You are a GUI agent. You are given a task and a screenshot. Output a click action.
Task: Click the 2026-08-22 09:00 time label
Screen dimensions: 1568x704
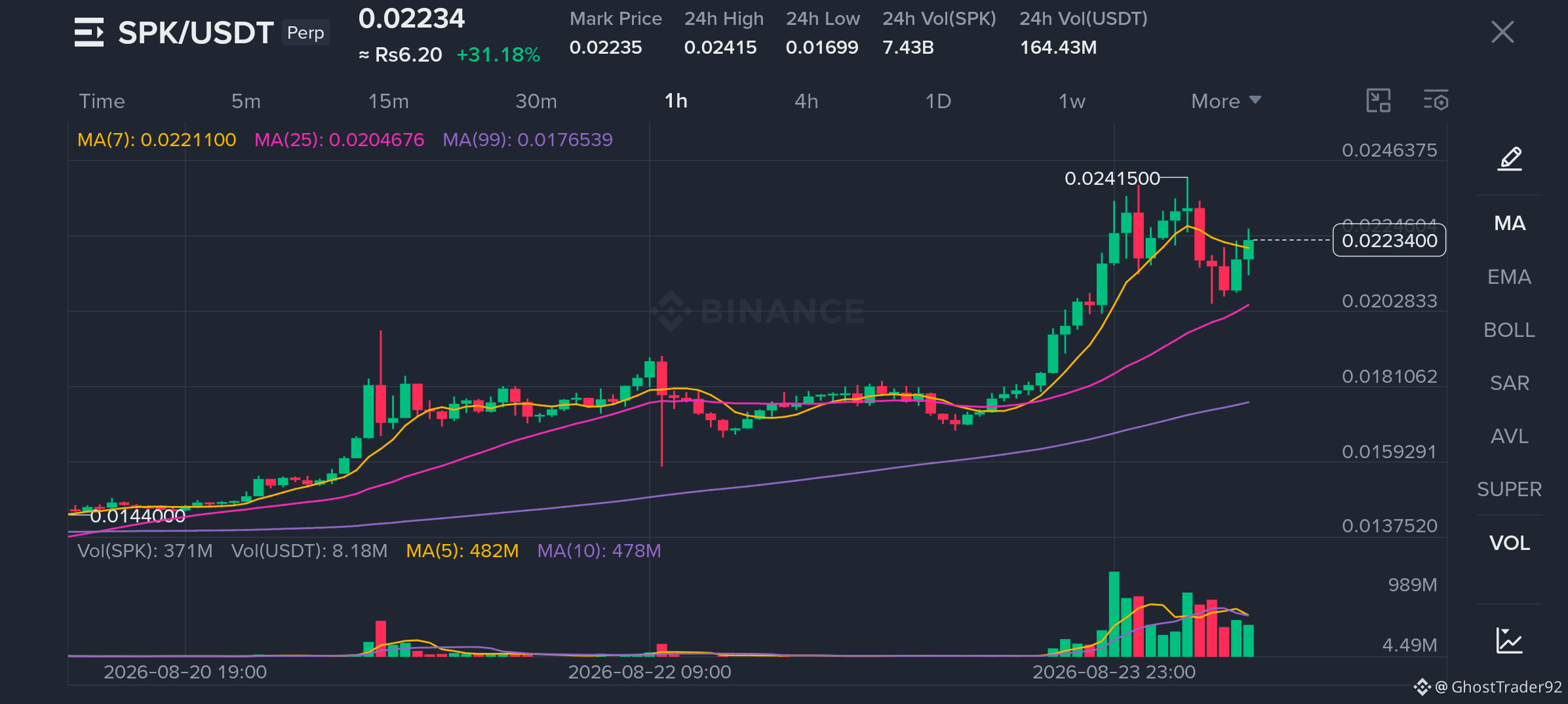click(x=650, y=672)
